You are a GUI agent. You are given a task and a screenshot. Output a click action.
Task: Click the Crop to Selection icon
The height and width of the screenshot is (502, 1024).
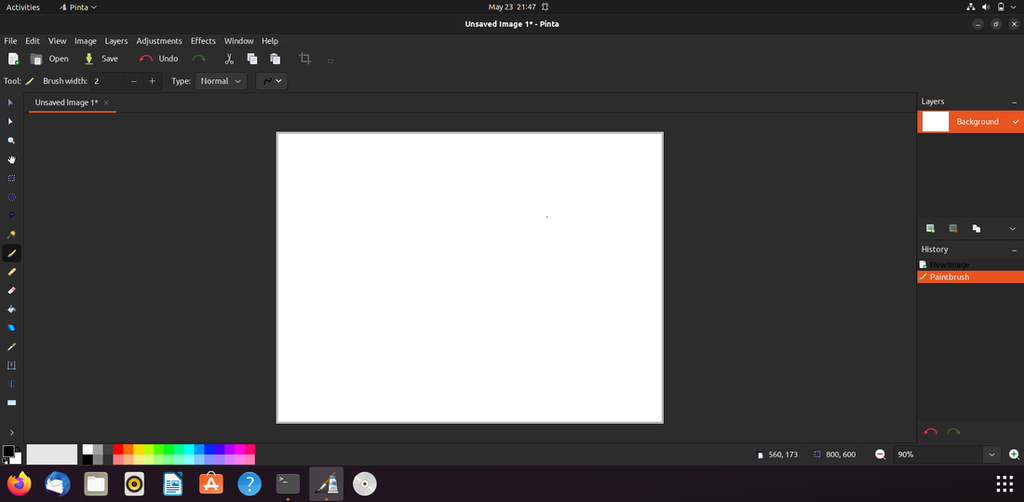point(305,59)
